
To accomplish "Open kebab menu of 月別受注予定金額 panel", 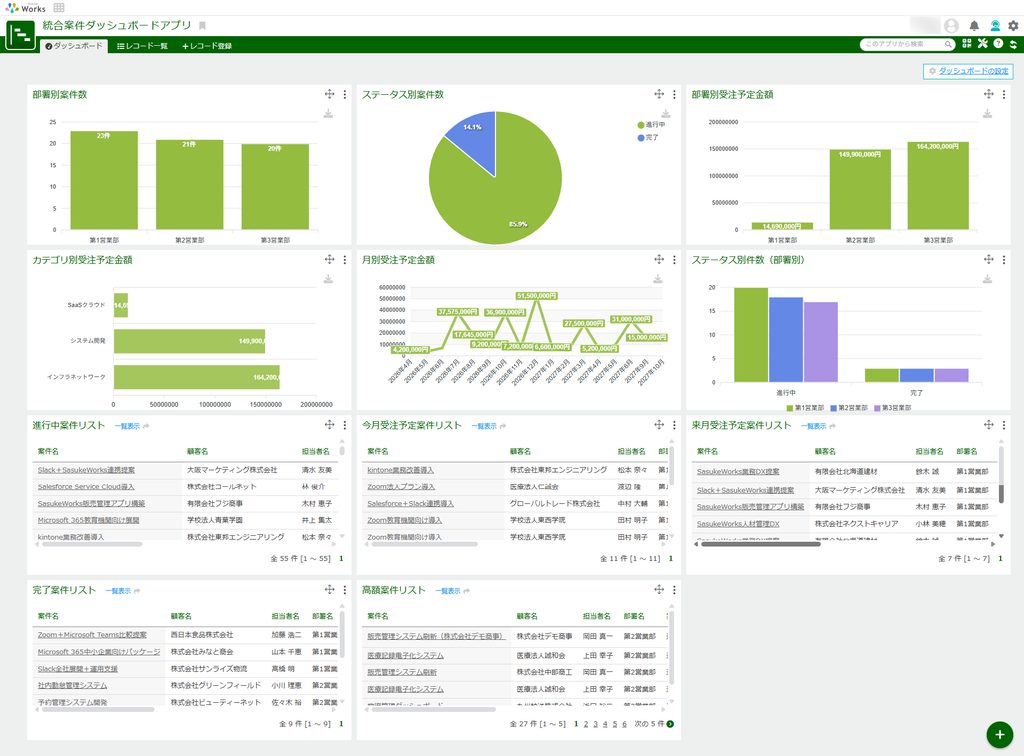I will point(674,260).
